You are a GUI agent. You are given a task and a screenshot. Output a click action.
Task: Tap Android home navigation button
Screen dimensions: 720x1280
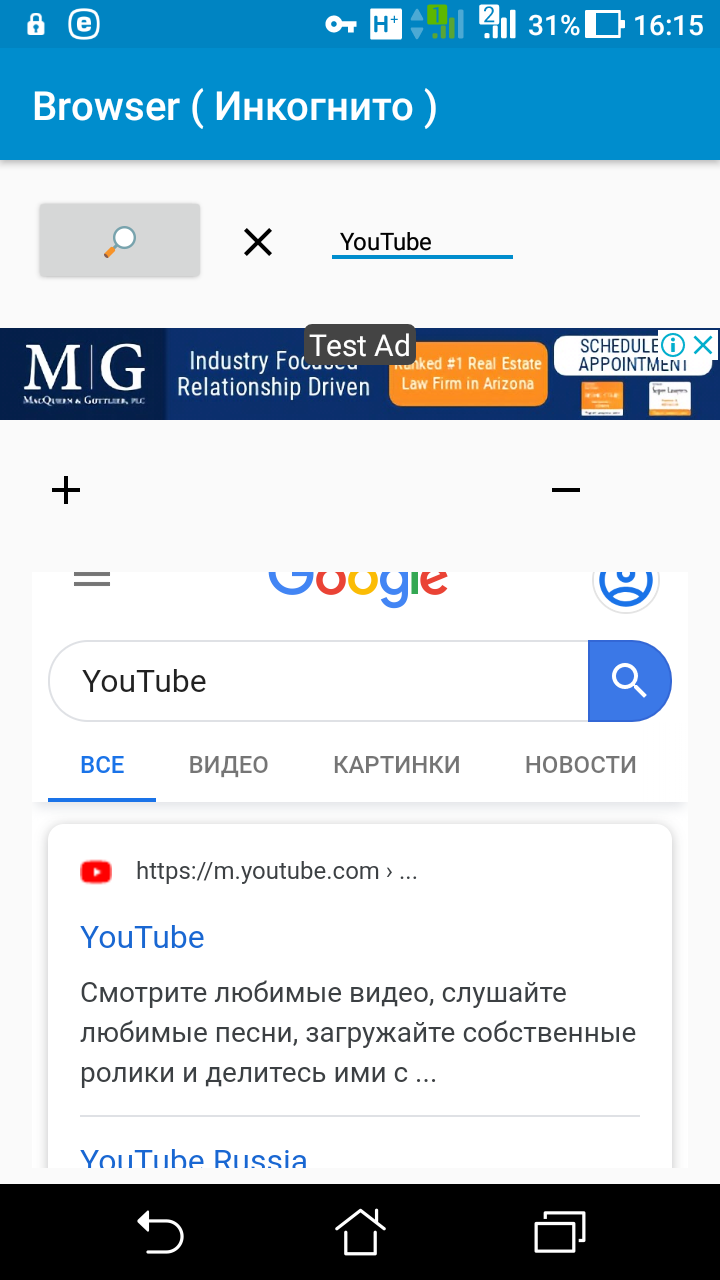(x=360, y=1232)
